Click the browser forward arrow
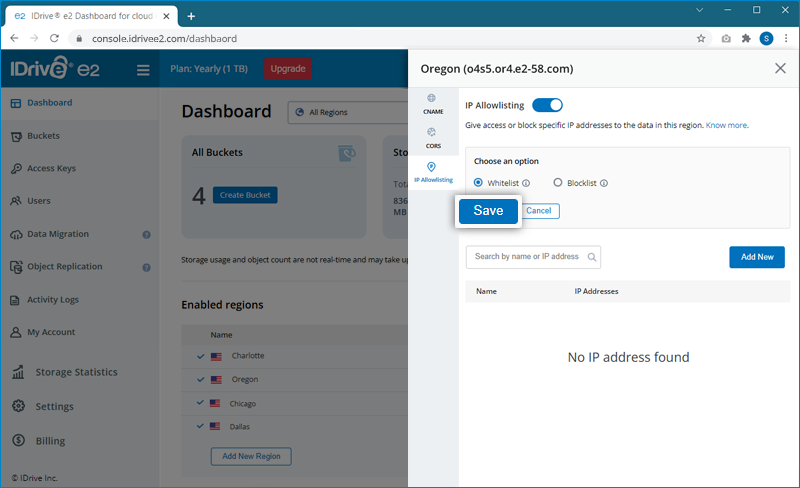Image resolution: width=800 pixels, height=488 pixels. (x=34, y=38)
